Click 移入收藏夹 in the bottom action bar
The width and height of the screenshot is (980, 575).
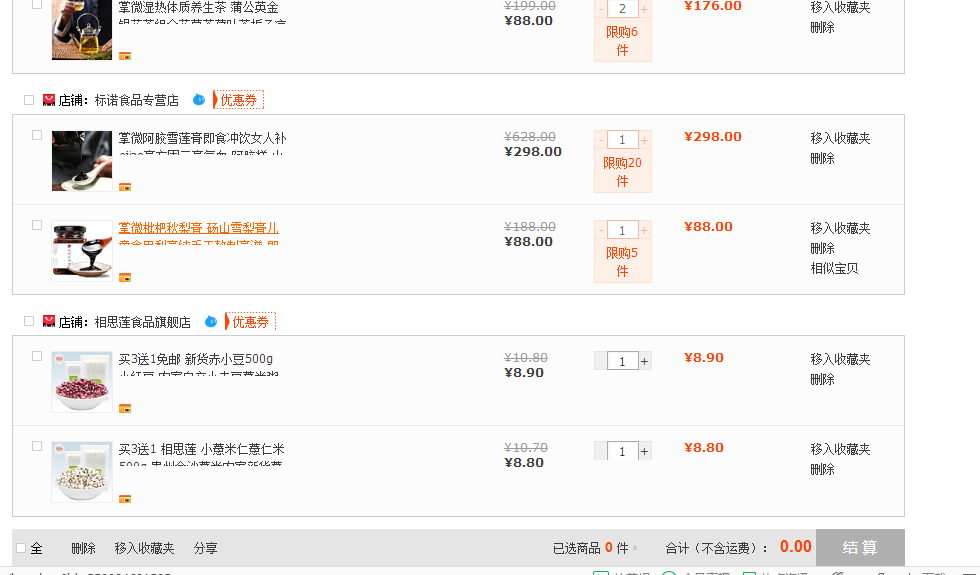(x=144, y=548)
